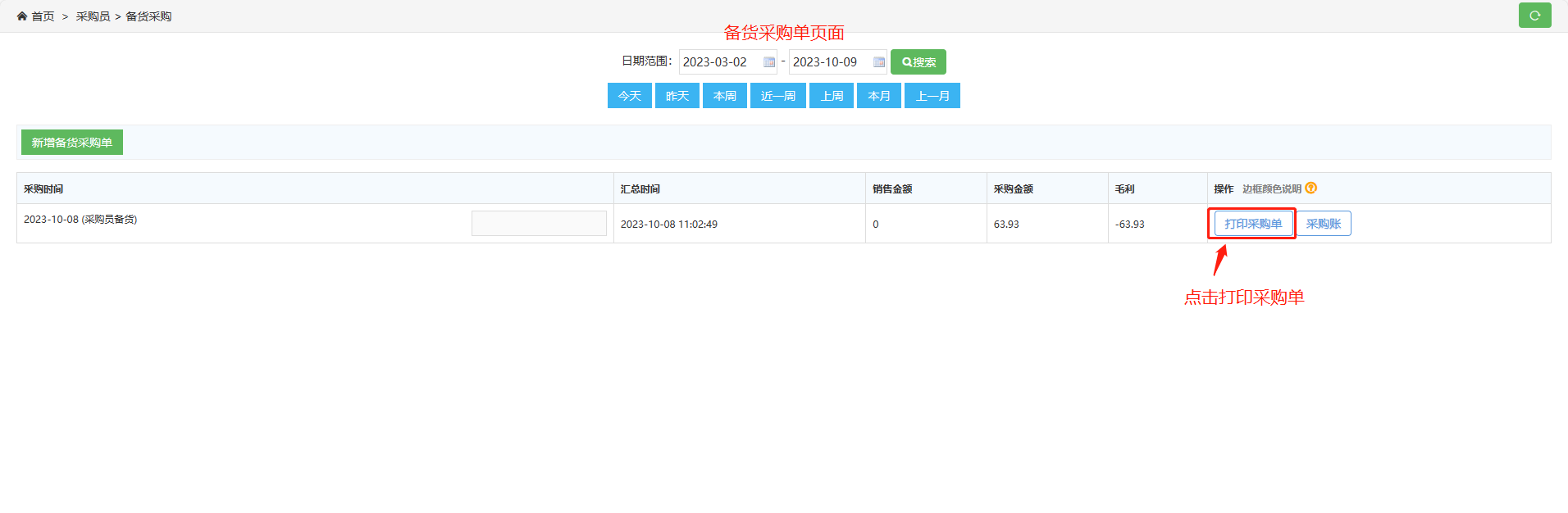Open the 采购账 purchase account button
Image resolution: width=1568 pixels, height=513 pixels.
tap(1323, 224)
